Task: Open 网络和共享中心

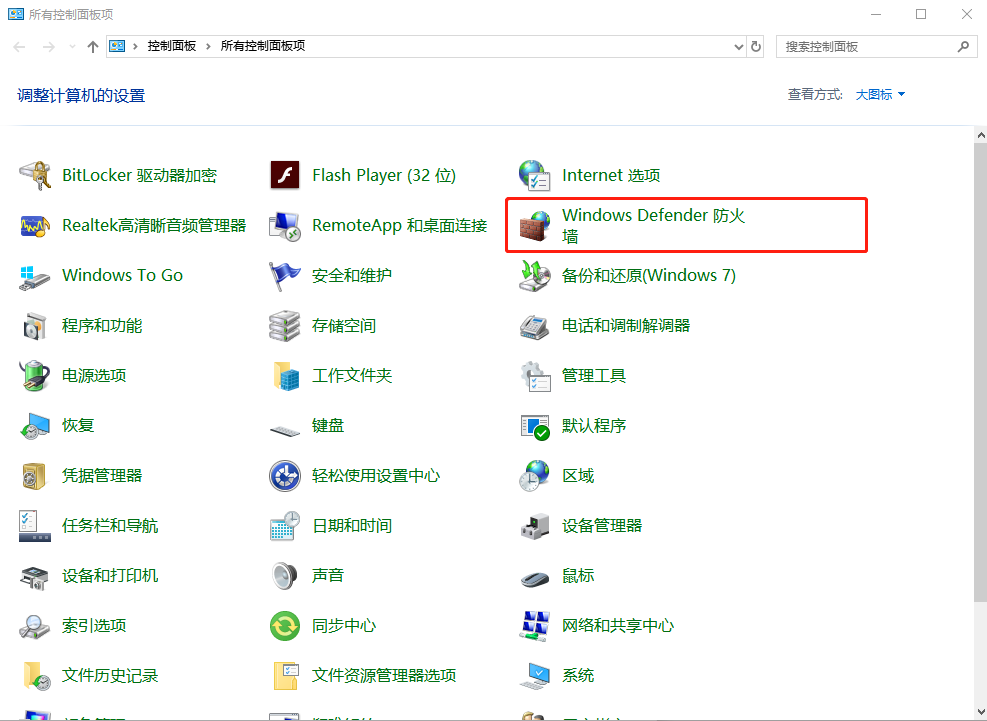Action: (x=617, y=625)
